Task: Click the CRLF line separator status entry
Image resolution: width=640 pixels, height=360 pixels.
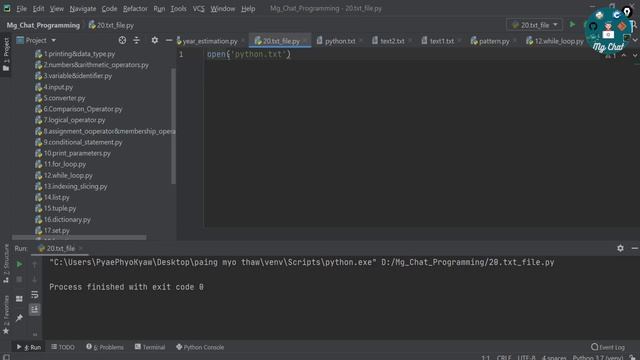Action: [x=504, y=358]
